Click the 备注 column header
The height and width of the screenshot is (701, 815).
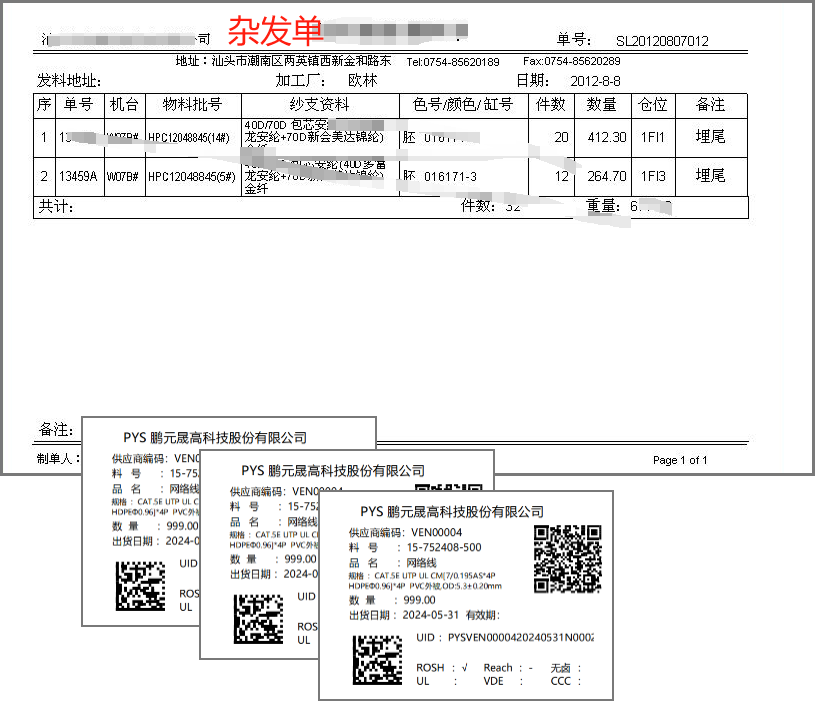point(711,105)
